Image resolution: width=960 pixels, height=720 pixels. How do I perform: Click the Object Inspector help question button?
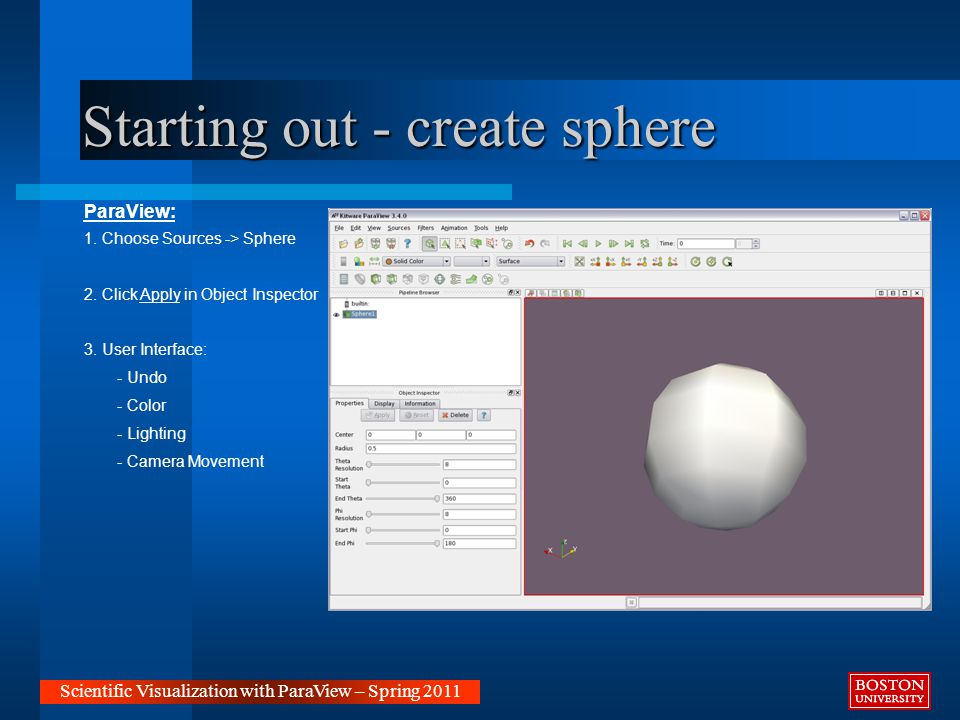click(484, 415)
